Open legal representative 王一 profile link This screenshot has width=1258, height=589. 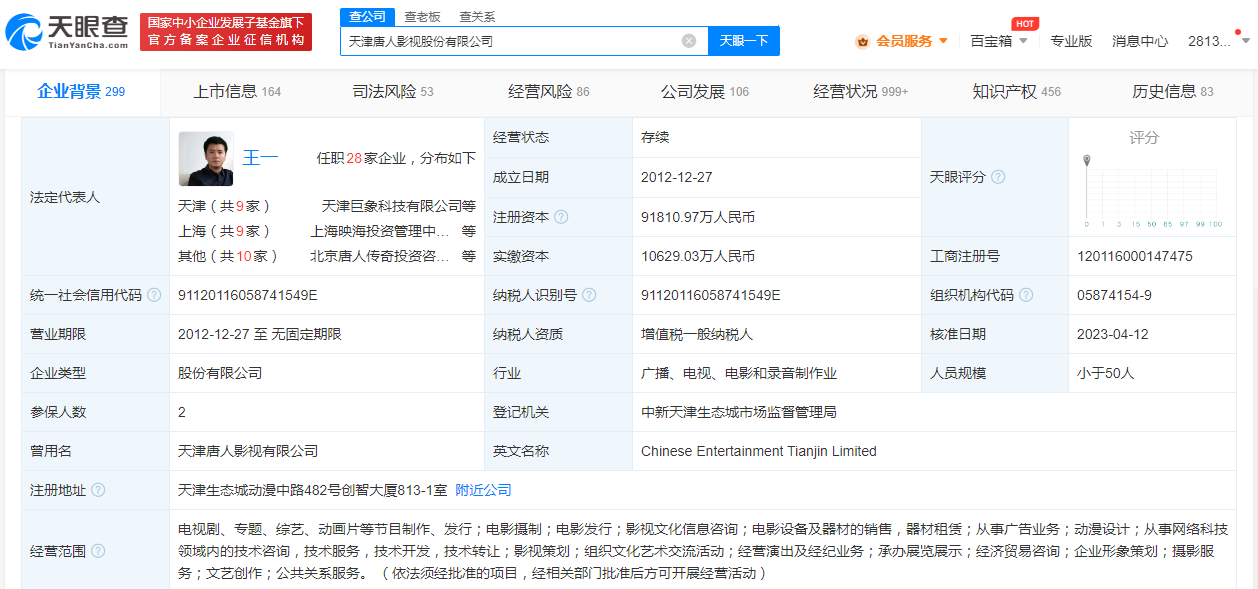click(261, 157)
